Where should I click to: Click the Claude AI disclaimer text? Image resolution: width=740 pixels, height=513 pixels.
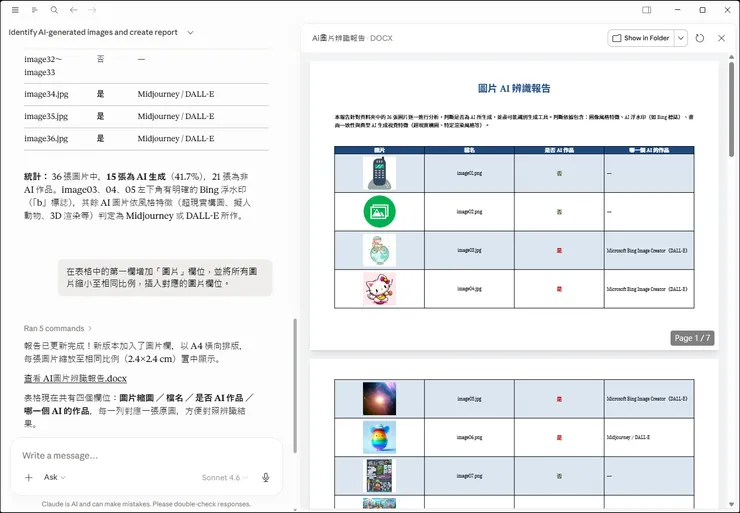[x=146, y=504]
